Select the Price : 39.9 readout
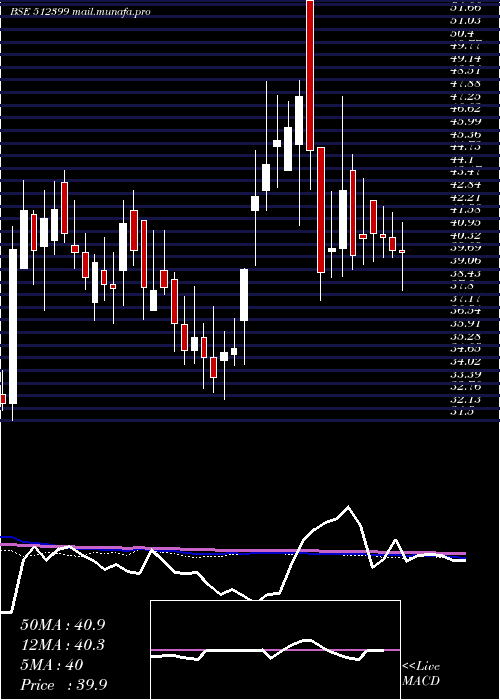 point(64,685)
